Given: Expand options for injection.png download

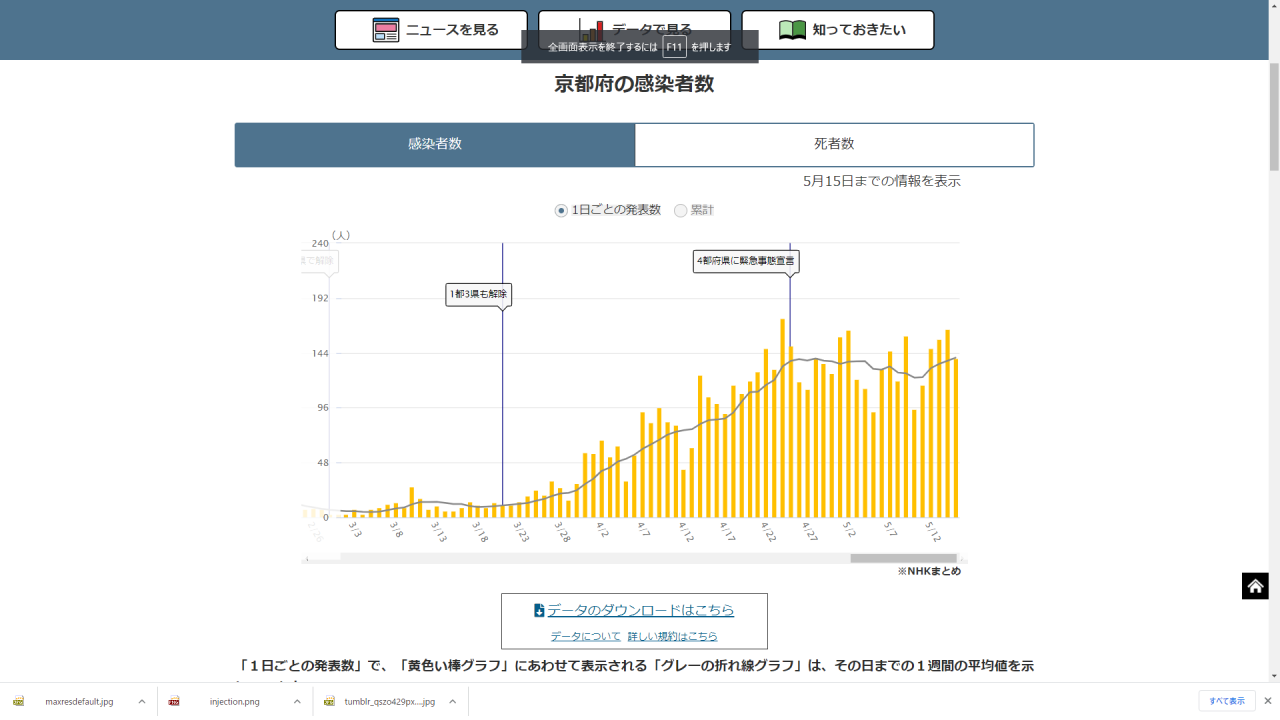Looking at the screenshot, I should 297,701.
